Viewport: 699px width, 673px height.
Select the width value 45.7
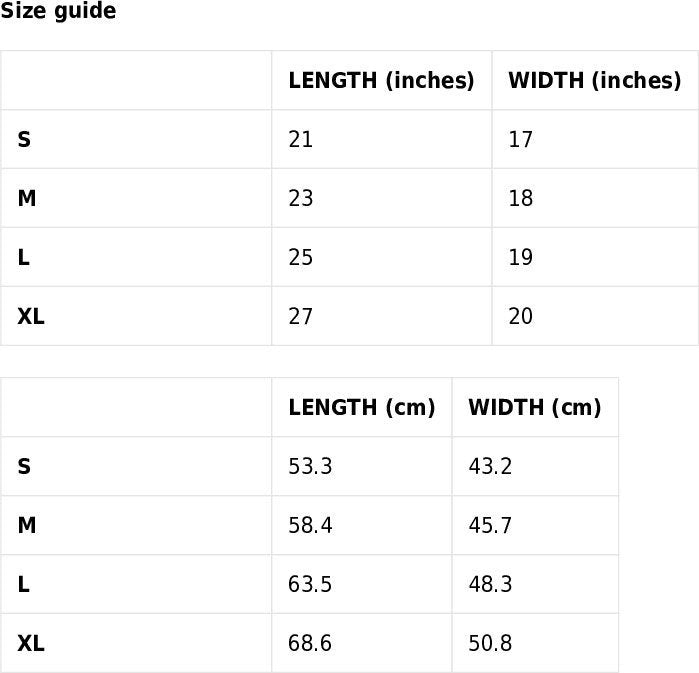[490, 525]
